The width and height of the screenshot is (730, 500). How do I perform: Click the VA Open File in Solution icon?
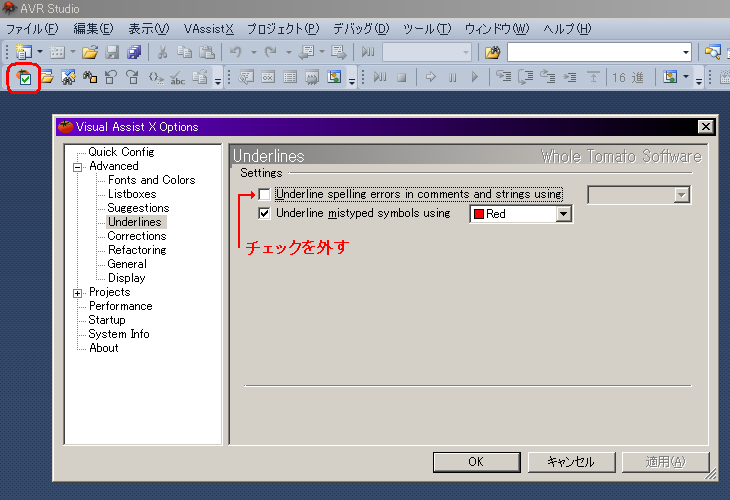[x=47, y=77]
